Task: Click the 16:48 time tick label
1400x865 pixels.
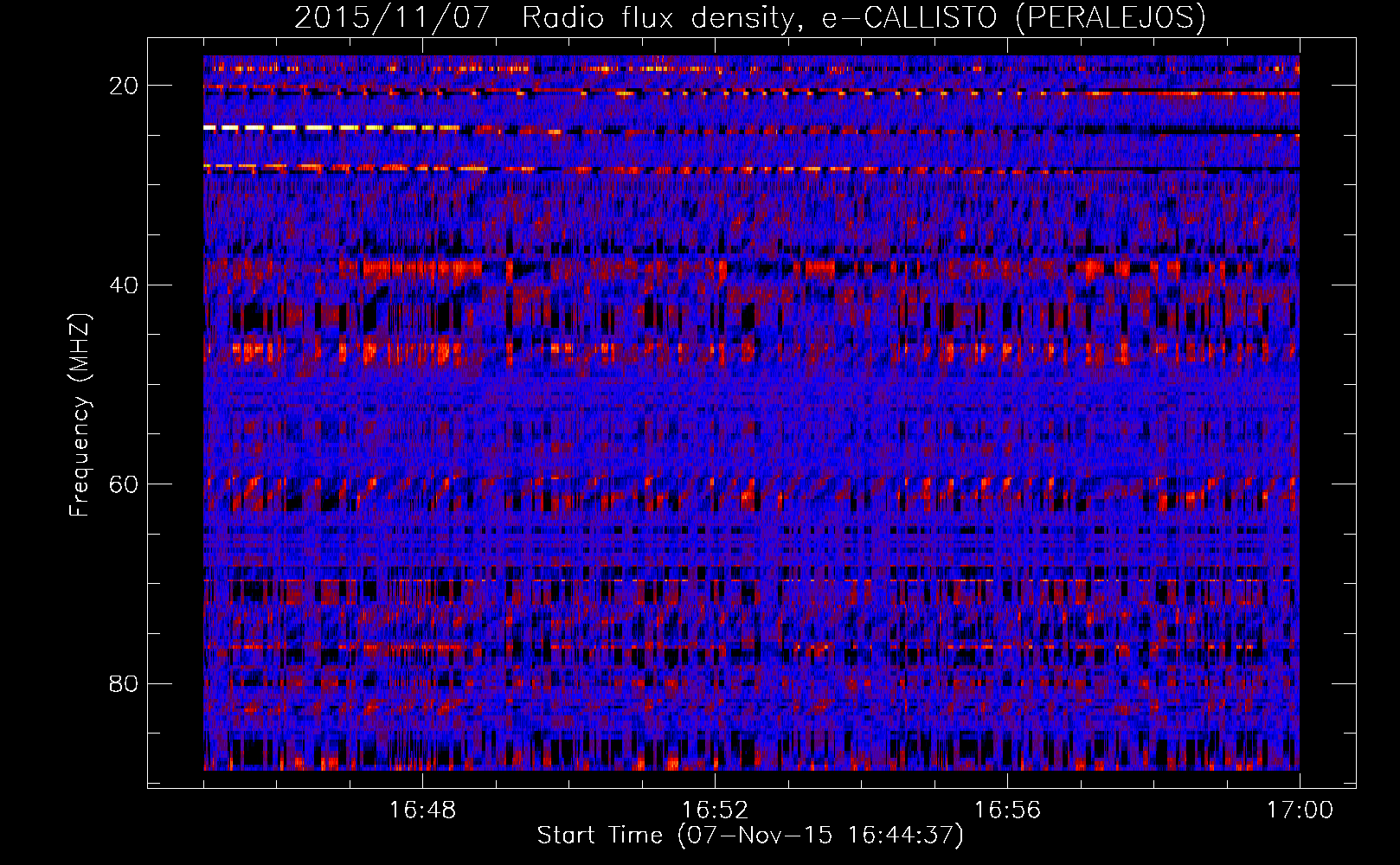Action: 422,811
